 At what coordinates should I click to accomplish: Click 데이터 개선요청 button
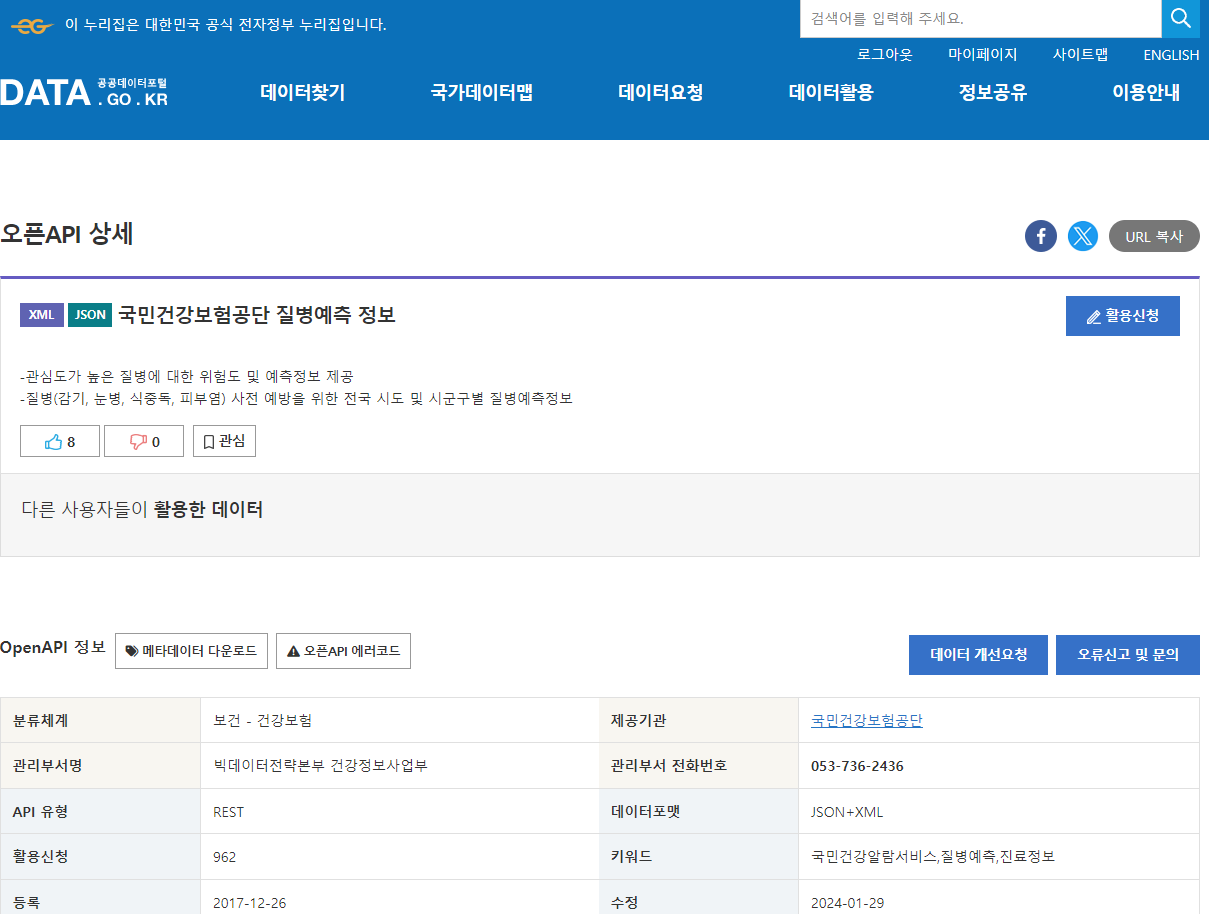pos(978,655)
